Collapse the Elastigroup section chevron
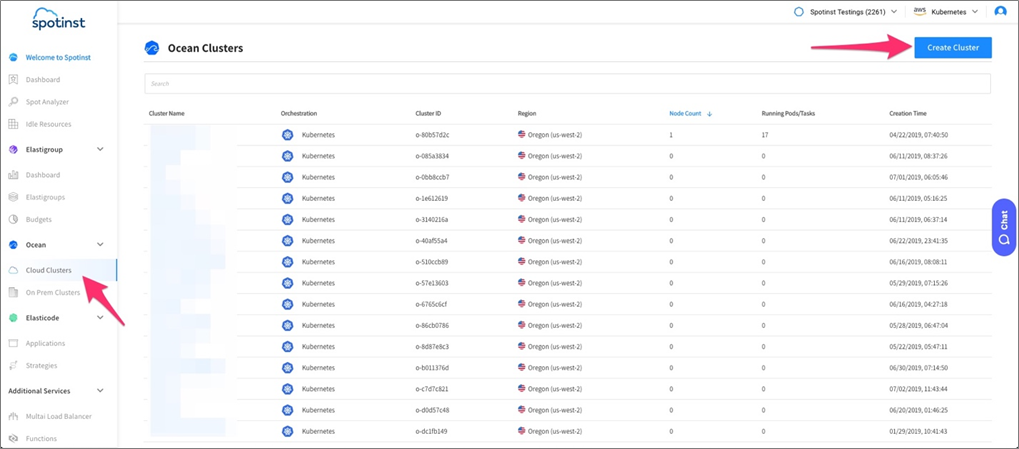This screenshot has width=1019, height=449. (100, 149)
